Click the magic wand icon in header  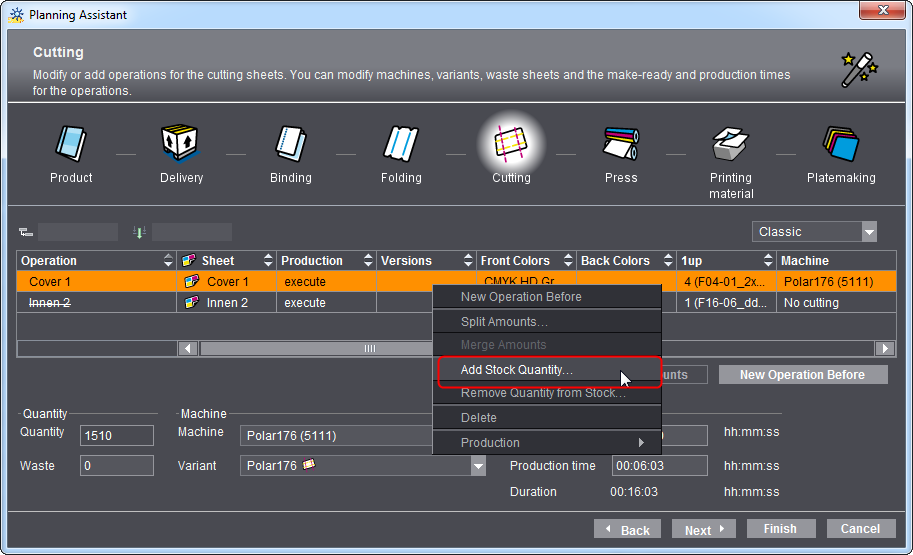(x=859, y=70)
